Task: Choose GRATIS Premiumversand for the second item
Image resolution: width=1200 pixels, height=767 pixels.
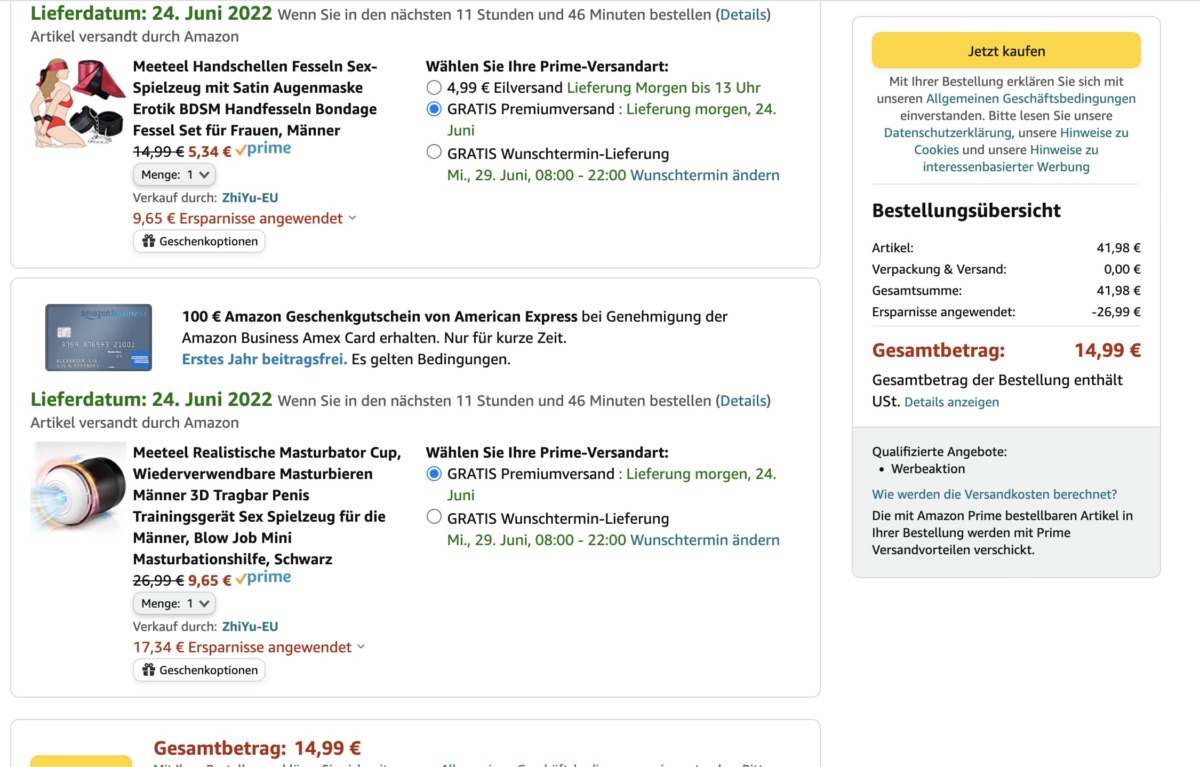Action: pos(434,474)
